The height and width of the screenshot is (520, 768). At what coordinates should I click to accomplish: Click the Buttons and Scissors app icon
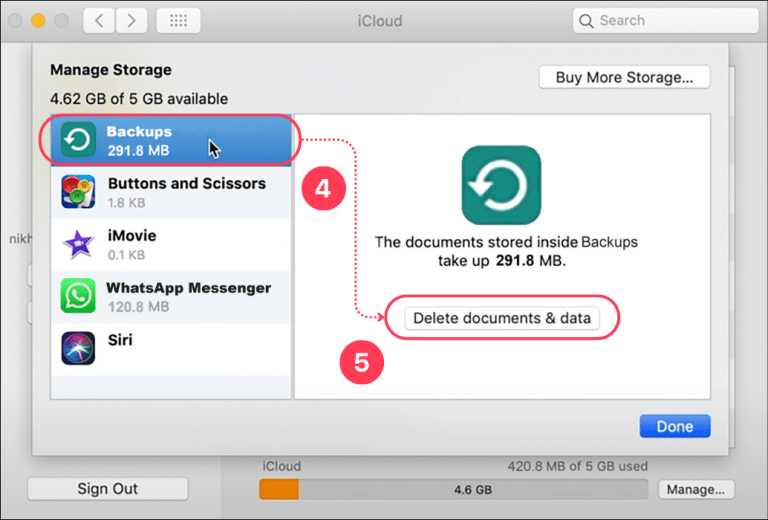78,191
